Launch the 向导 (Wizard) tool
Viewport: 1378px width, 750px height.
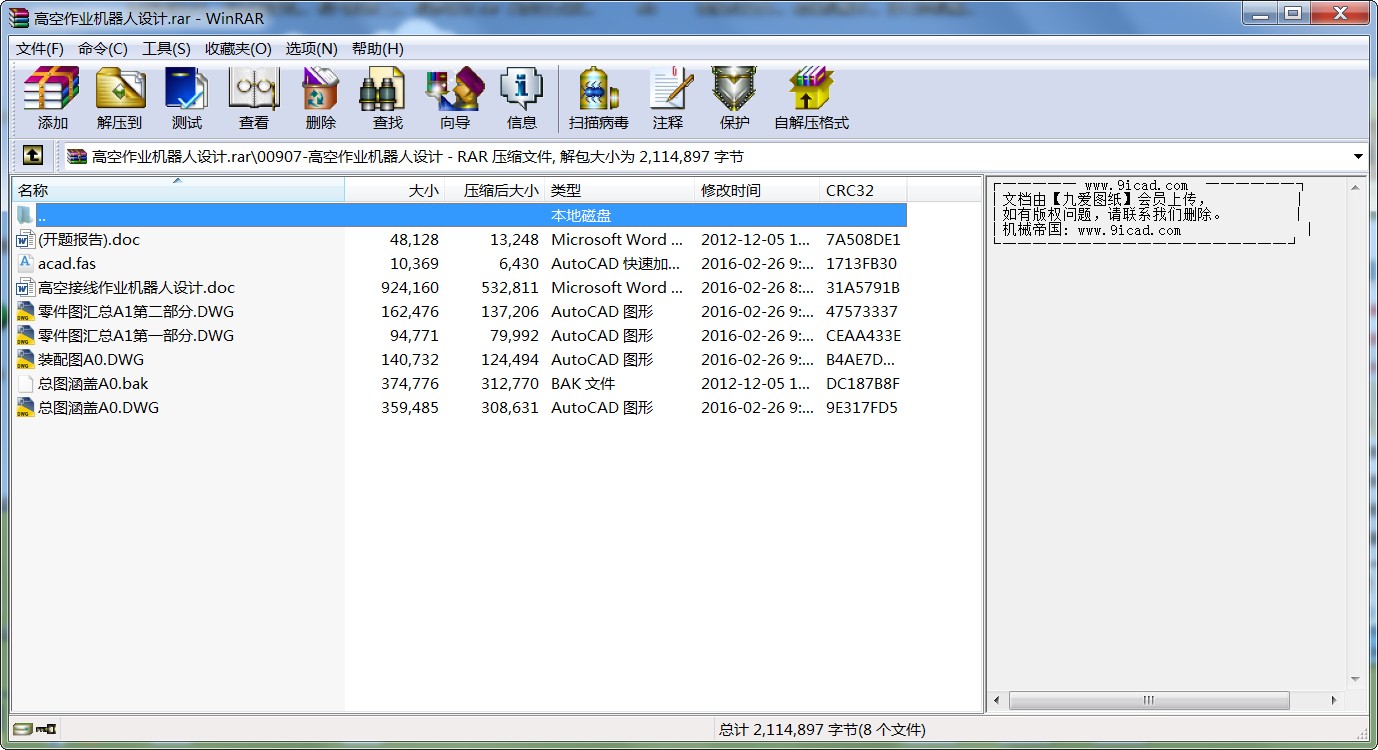[454, 98]
